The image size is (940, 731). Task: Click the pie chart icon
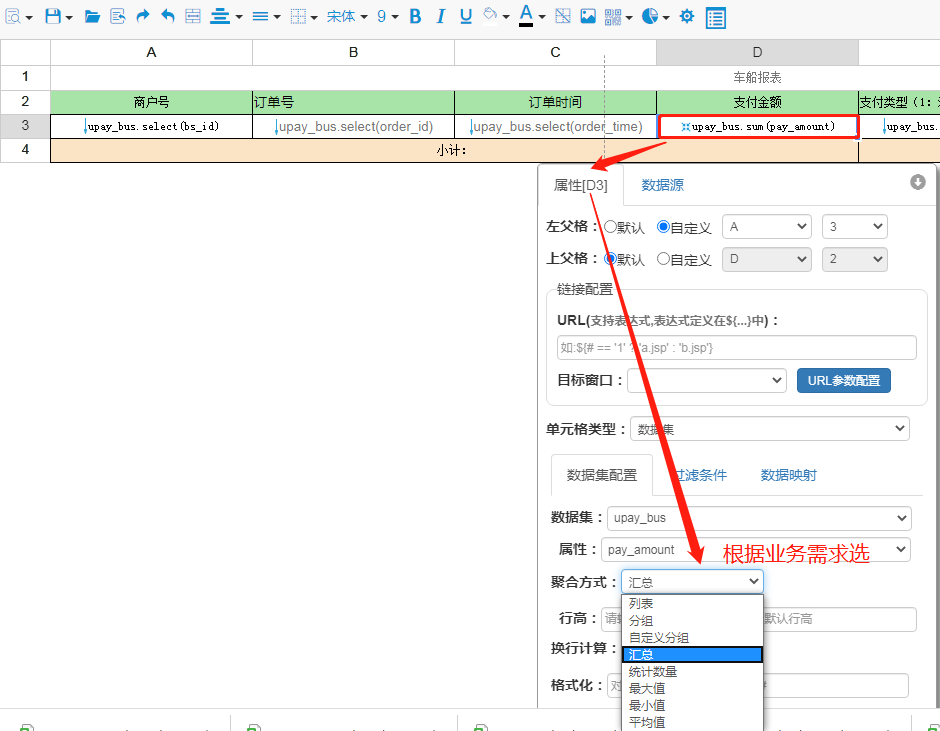pos(650,16)
